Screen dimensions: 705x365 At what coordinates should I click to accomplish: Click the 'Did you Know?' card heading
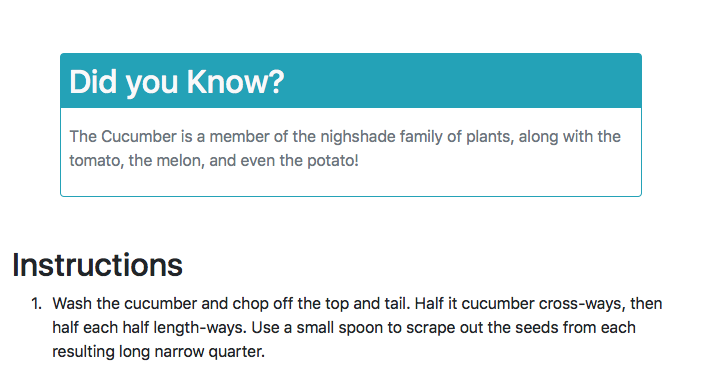pos(177,82)
